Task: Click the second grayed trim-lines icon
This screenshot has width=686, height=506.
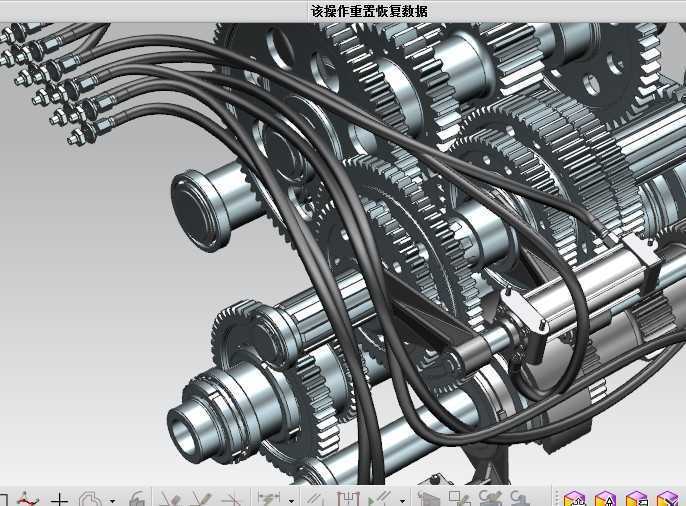Action: (x=201, y=499)
